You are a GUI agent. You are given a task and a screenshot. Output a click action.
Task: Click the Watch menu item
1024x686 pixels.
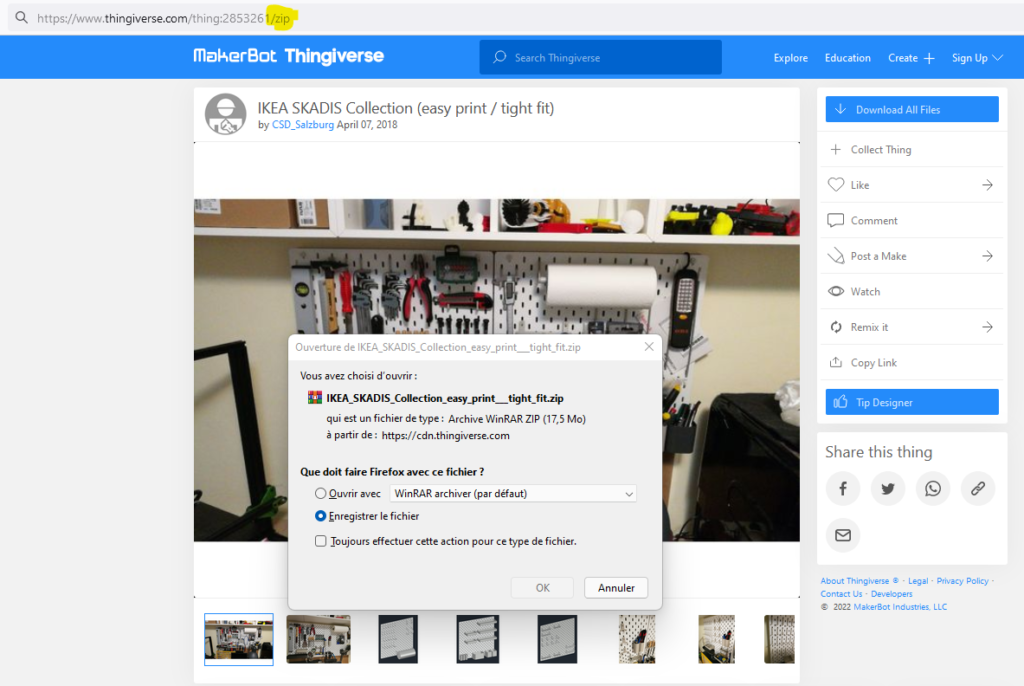coord(912,291)
